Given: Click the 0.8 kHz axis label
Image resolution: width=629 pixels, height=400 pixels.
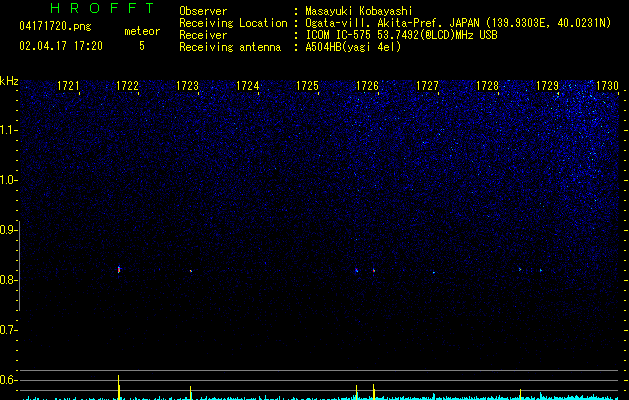Looking at the screenshot, I should coord(8,280).
